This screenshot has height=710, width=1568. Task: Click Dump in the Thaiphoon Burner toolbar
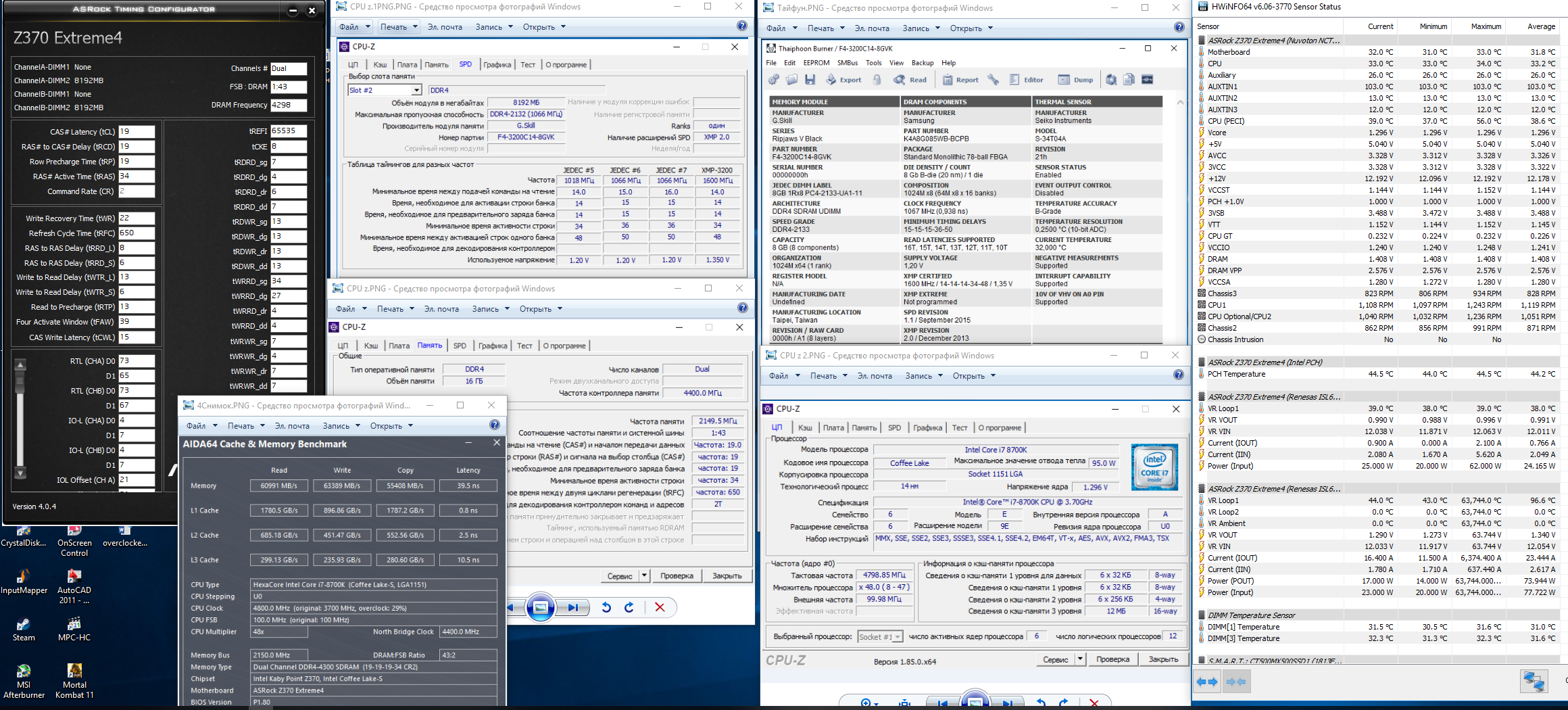pyautogui.click(x=1075, y=80)
